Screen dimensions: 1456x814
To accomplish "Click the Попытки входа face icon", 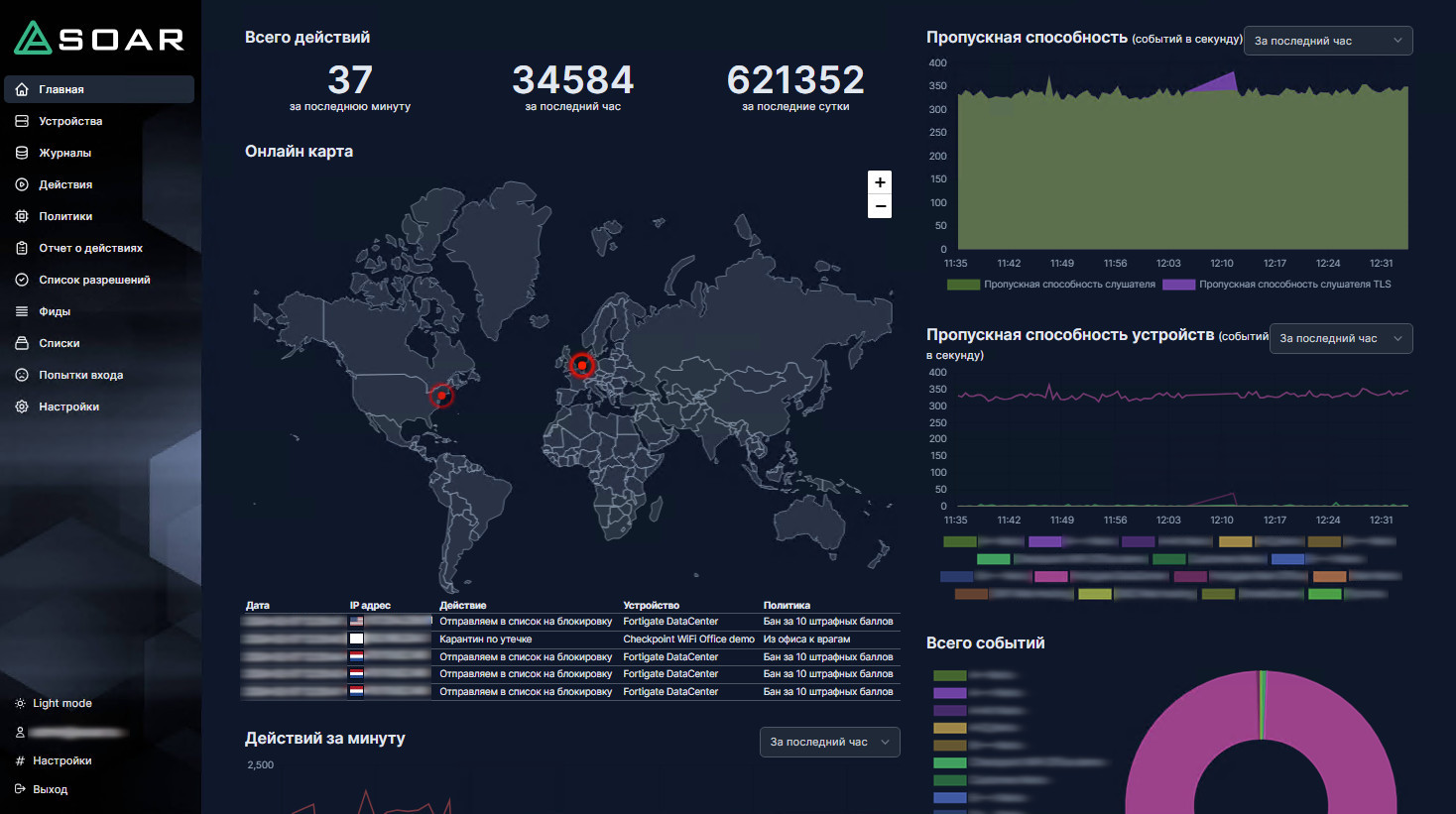I will [22, 375].
